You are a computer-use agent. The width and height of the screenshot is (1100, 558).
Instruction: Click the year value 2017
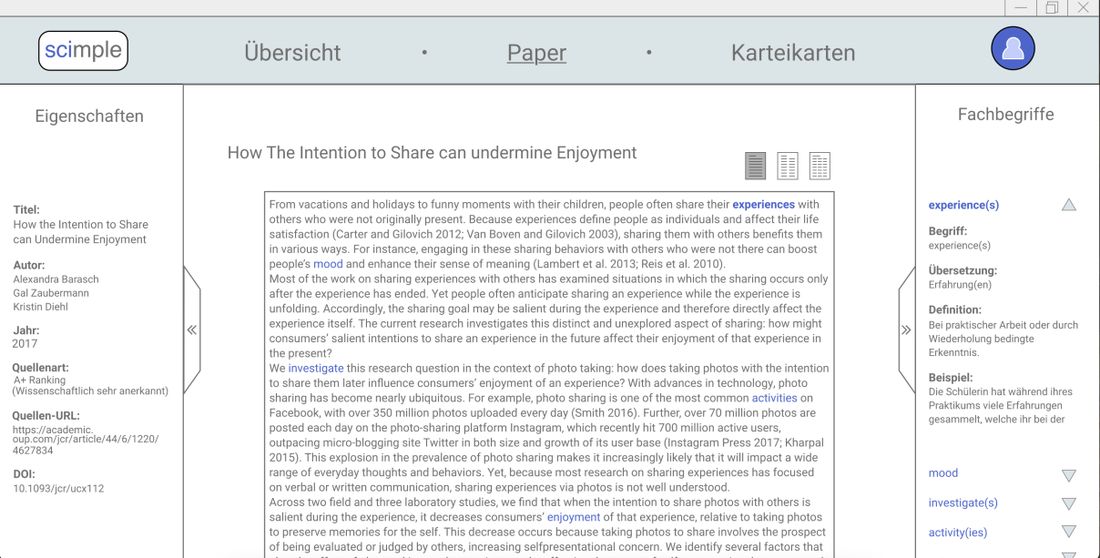25,344
